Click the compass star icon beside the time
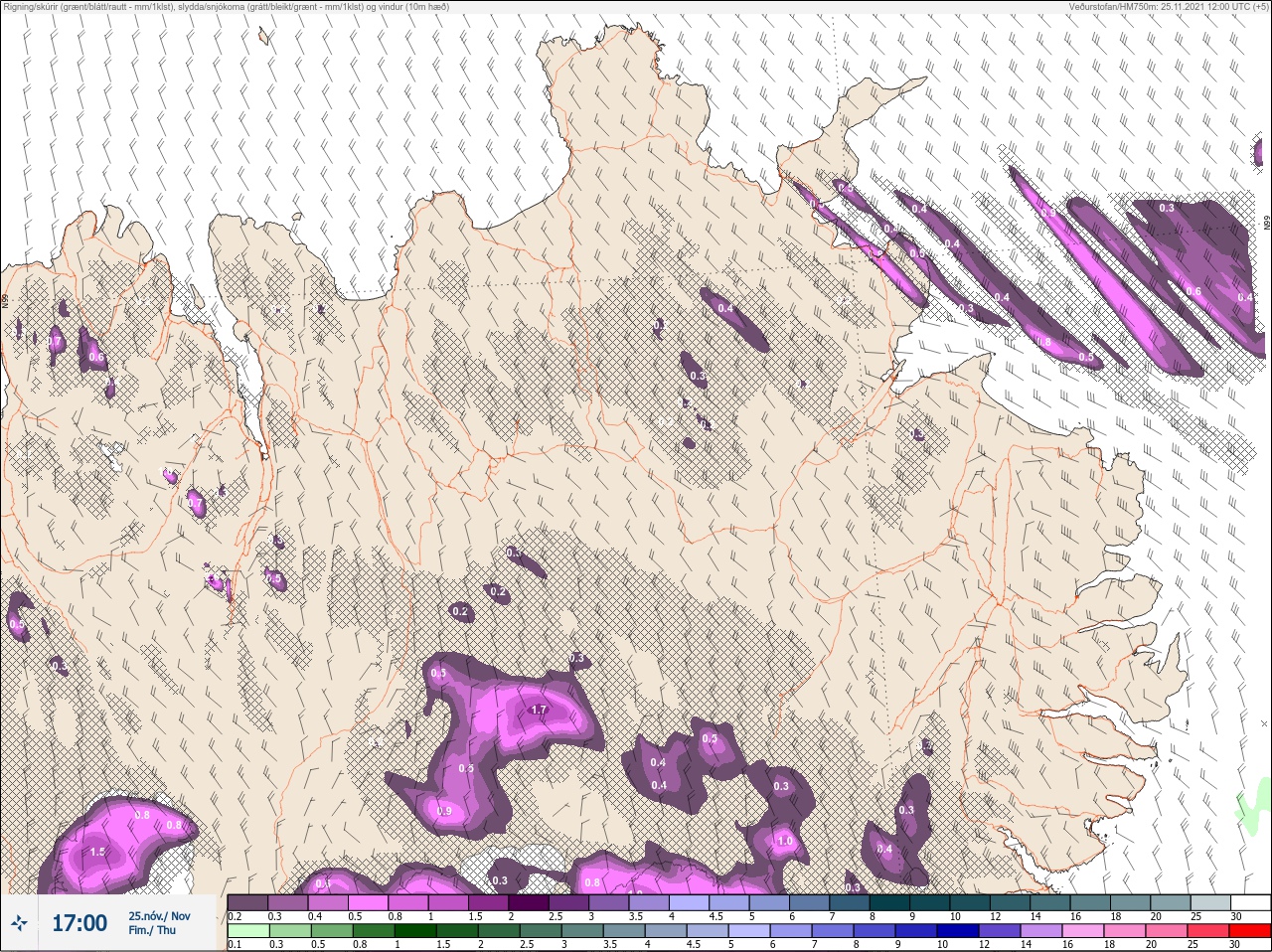Image resolution: width=1272 pixels, height=952 pixels. (x=19, y=923)
